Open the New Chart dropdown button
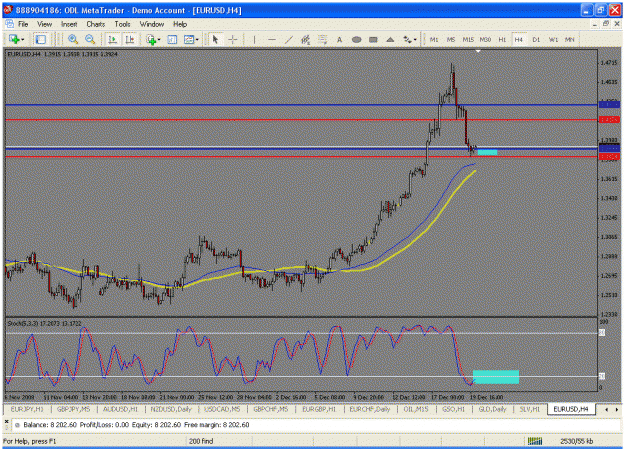Image resolution: width=625 pixels, height=449 pixels. pyautogui.click(x=16, y=39)
